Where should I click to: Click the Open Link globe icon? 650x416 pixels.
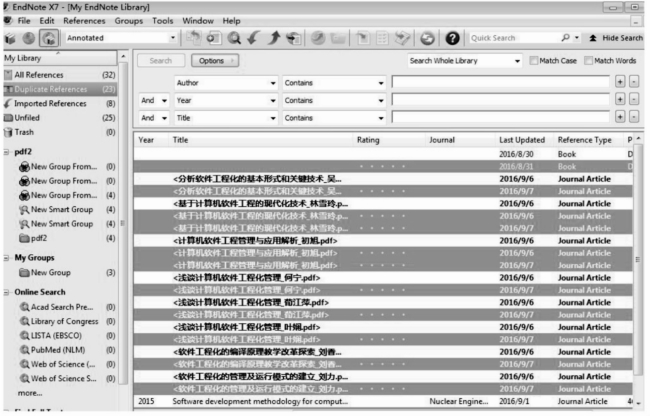point(318,38)
